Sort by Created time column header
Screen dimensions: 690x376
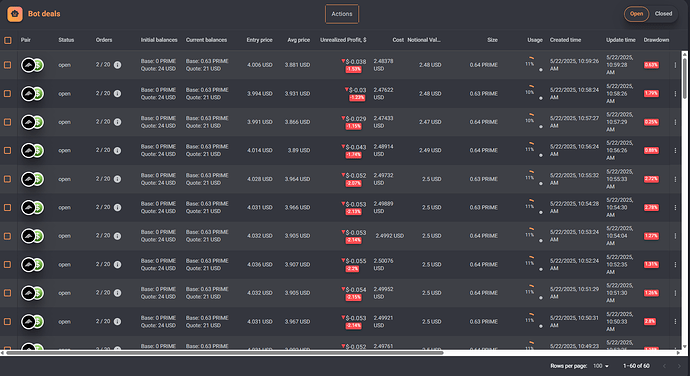565,40
